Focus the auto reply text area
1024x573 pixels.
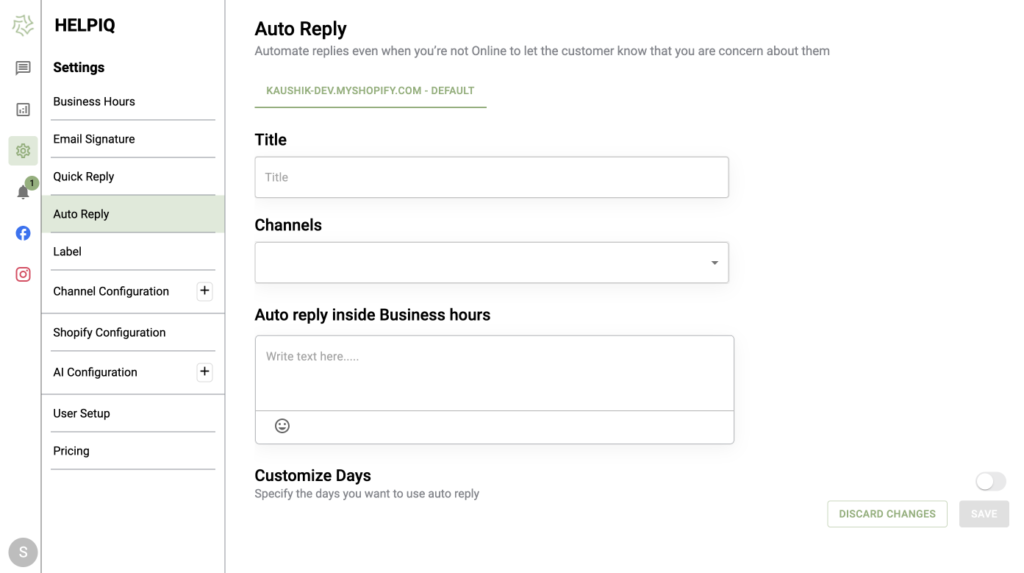coord(494,373)
